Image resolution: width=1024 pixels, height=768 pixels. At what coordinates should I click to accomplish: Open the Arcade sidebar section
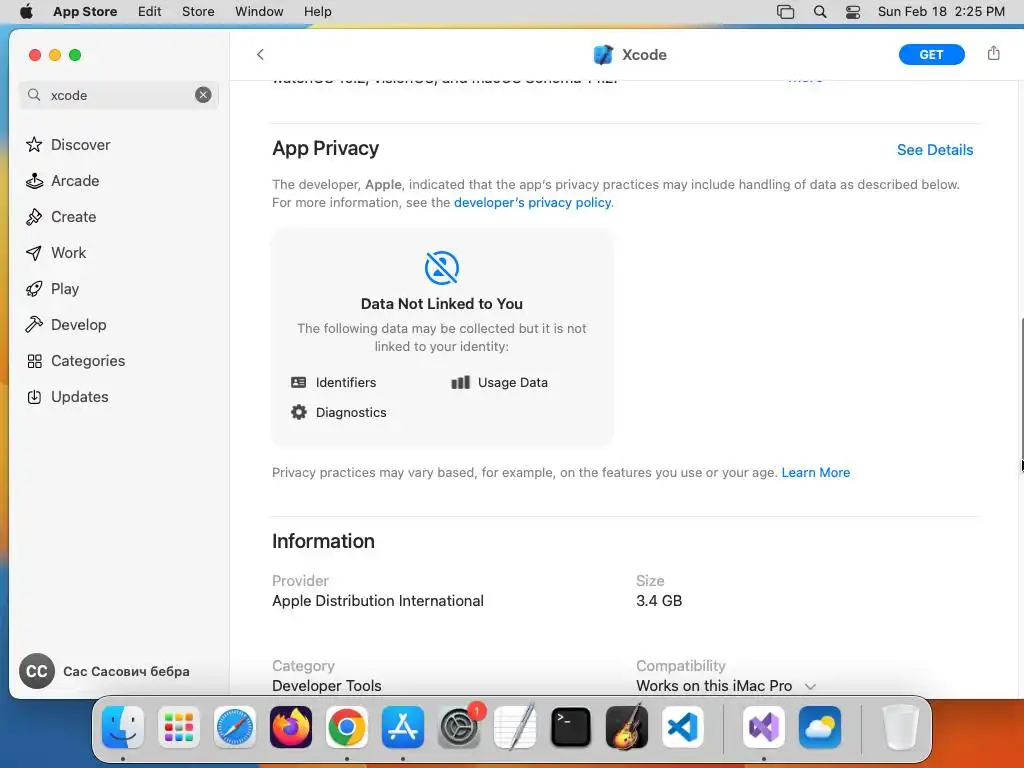coord(63,181)
